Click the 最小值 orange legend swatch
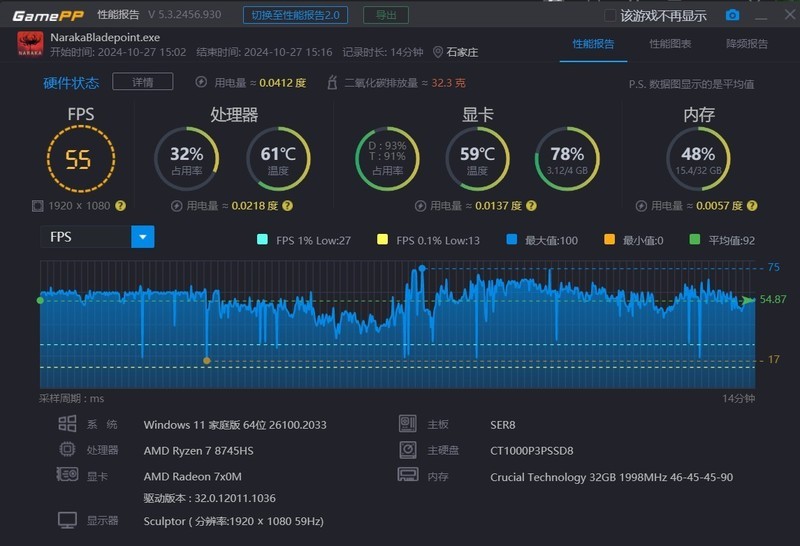This screenshot has width=800, height=546. coord(609,240)
